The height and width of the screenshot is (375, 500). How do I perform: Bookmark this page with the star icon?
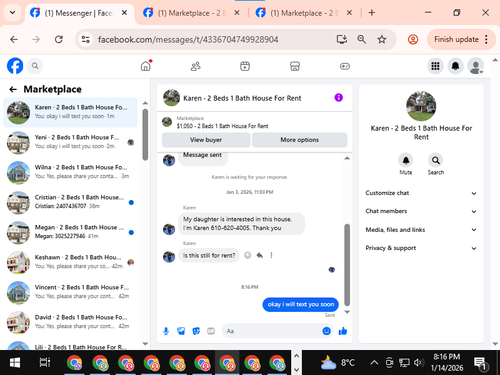(382, 39)
